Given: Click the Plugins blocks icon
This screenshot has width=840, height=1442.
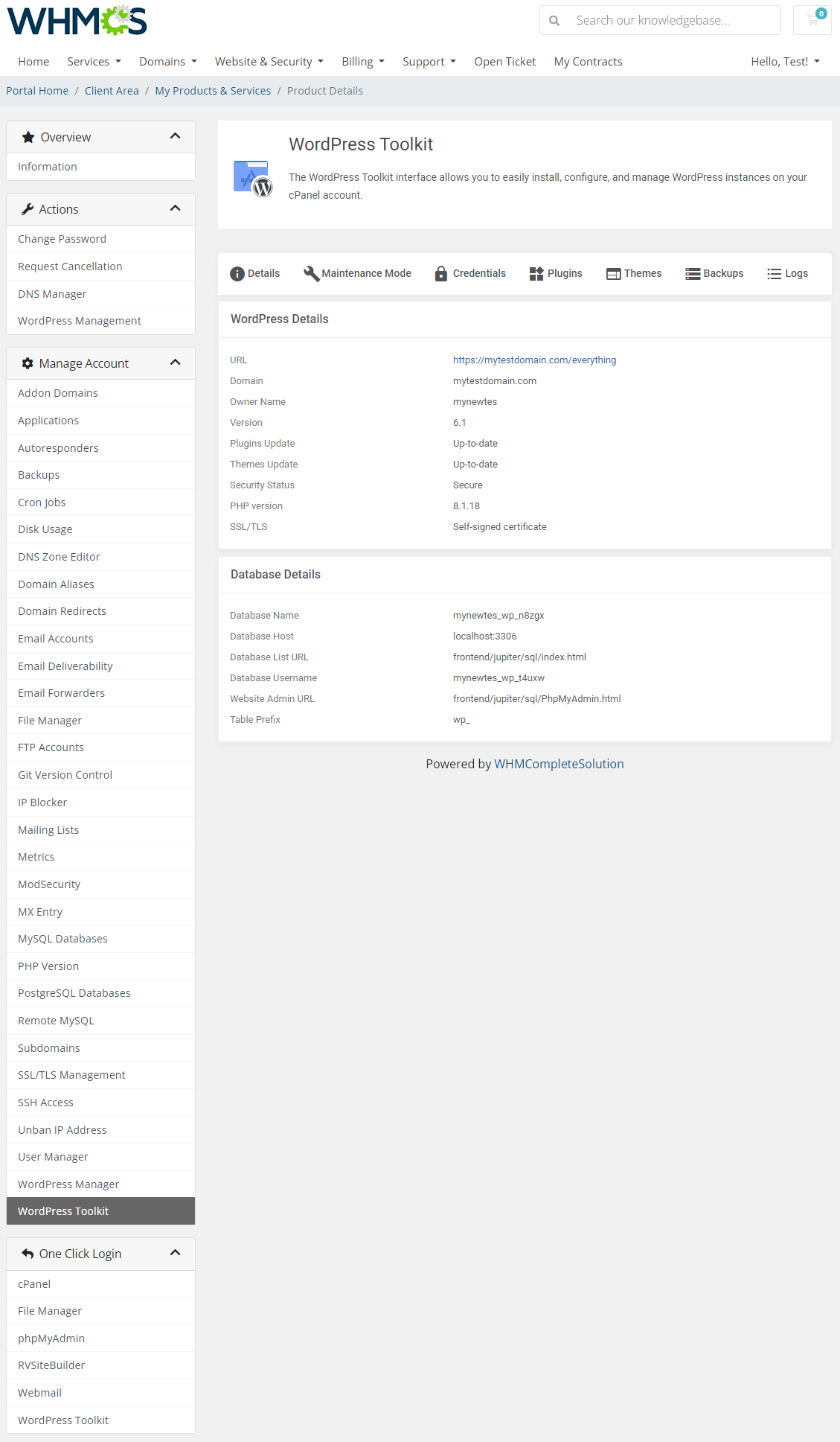Looking at the screenshot, I should (536, 273).
